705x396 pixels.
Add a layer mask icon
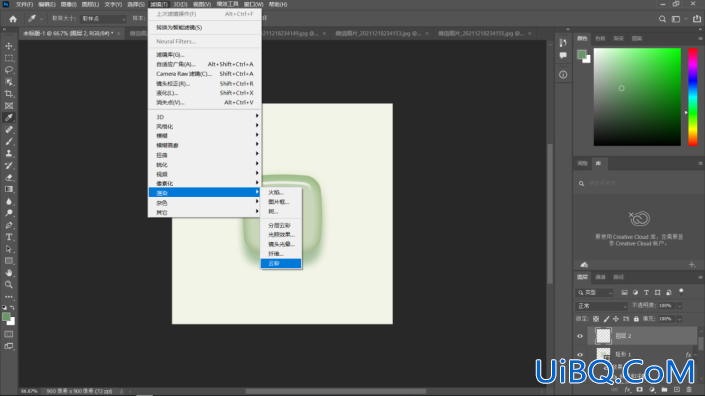tap(640, 390)
